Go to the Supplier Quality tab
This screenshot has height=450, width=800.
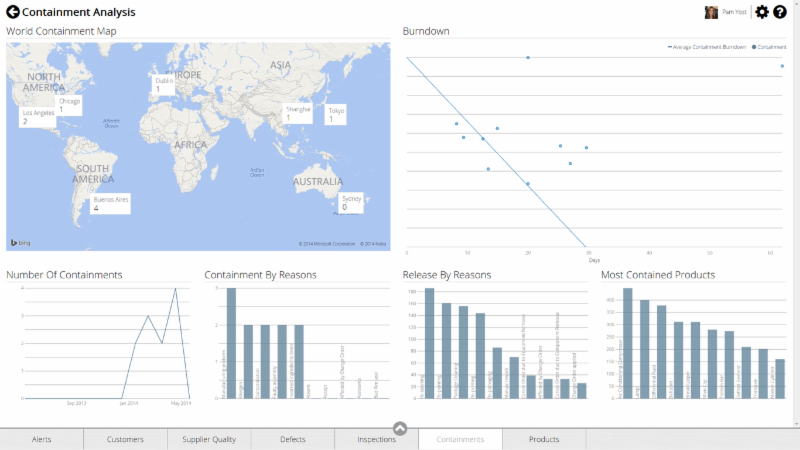click(209, 439)
